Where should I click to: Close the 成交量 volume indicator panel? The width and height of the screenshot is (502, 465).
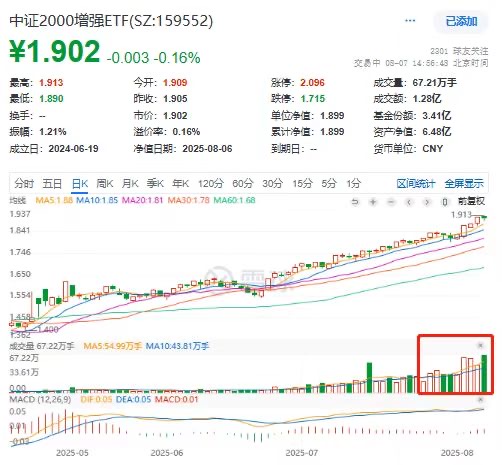point(480,345)
